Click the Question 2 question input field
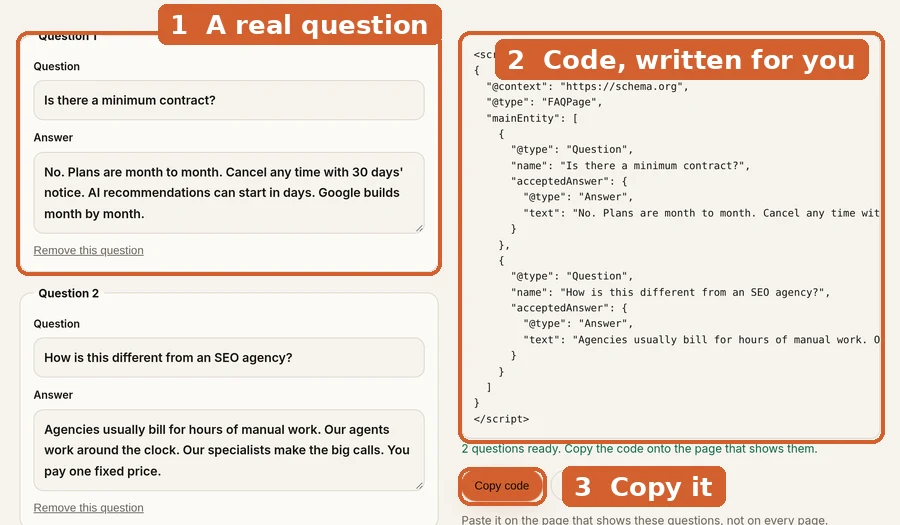 (x=228, y=357)
